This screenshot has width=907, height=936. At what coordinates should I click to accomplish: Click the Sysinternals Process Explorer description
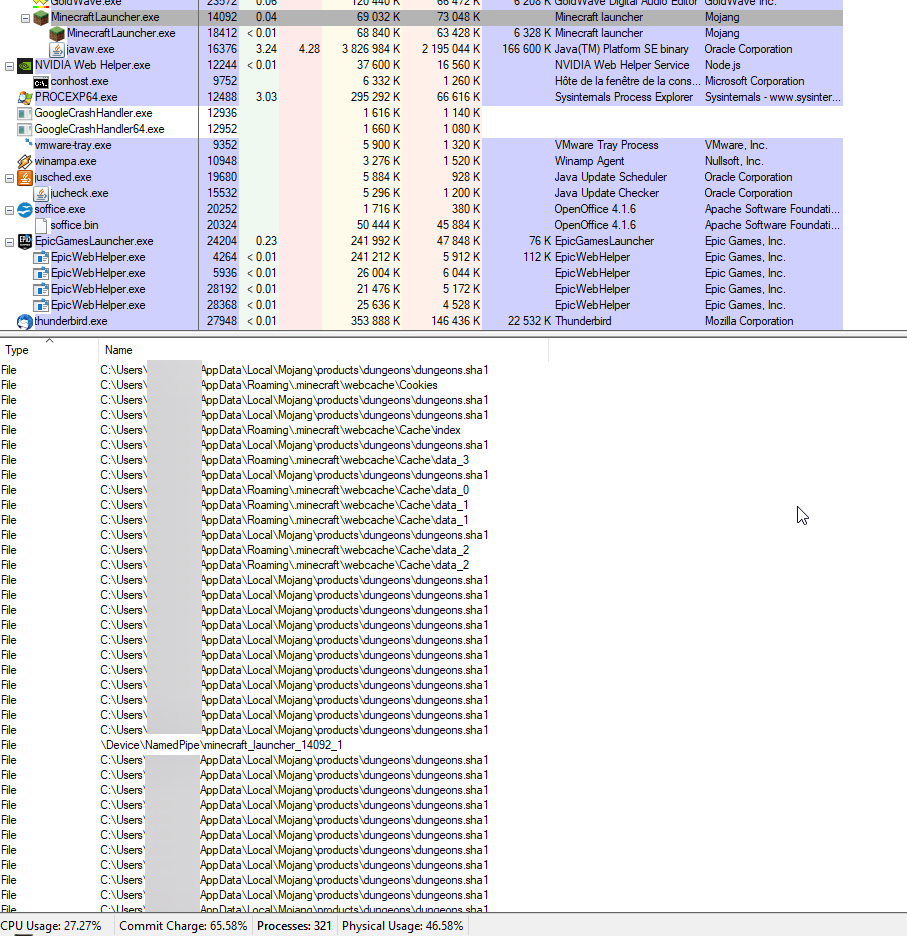(623, 97)
